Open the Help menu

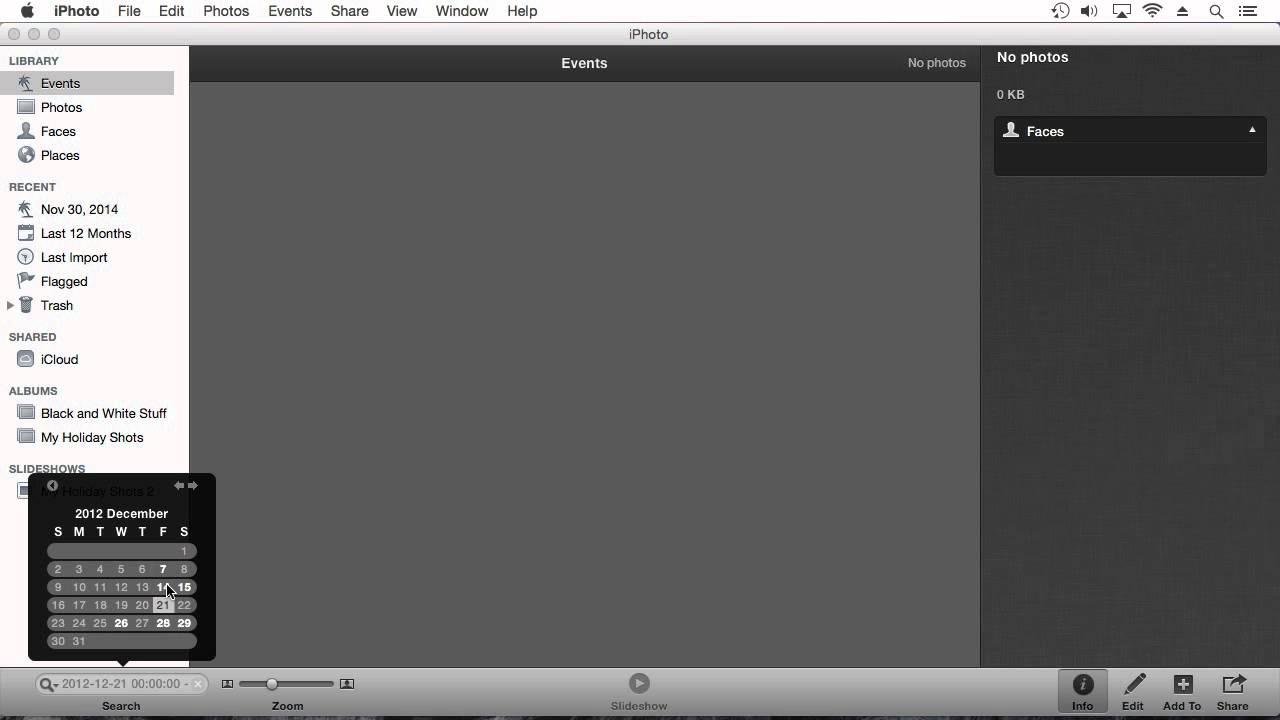point(522,11)
